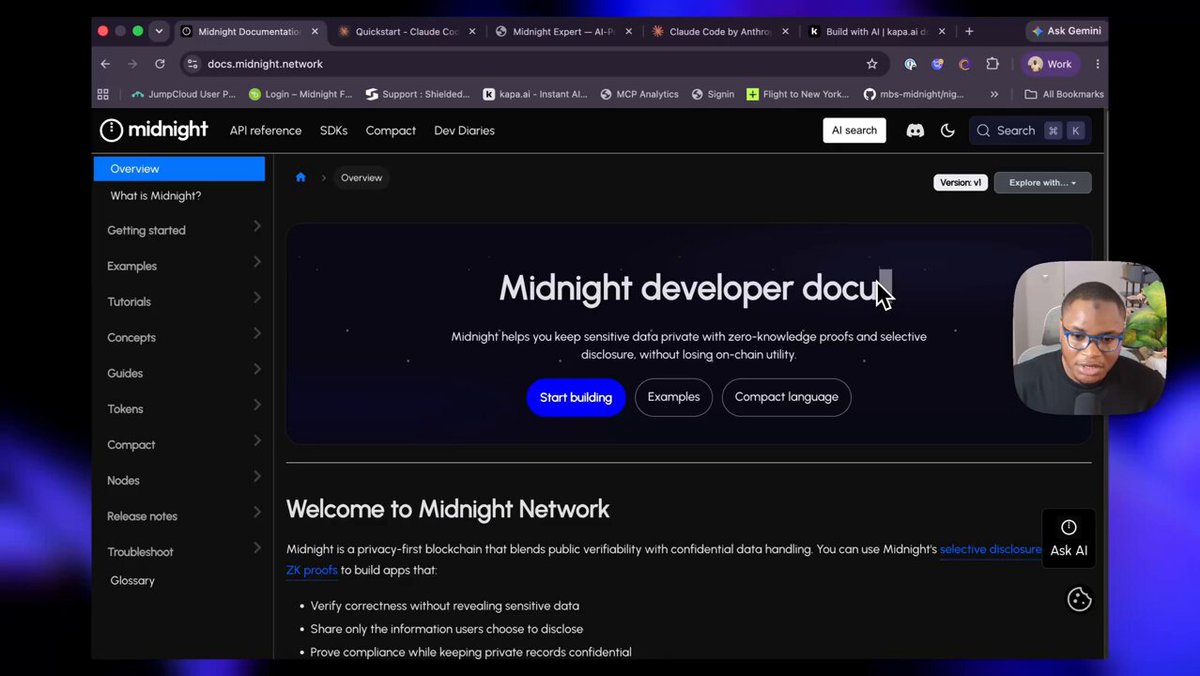Image resolution: width=1200 pixels, height=676 pixels.
Task: Click the browser forward arrow
Action: click(x=132, y=64)
